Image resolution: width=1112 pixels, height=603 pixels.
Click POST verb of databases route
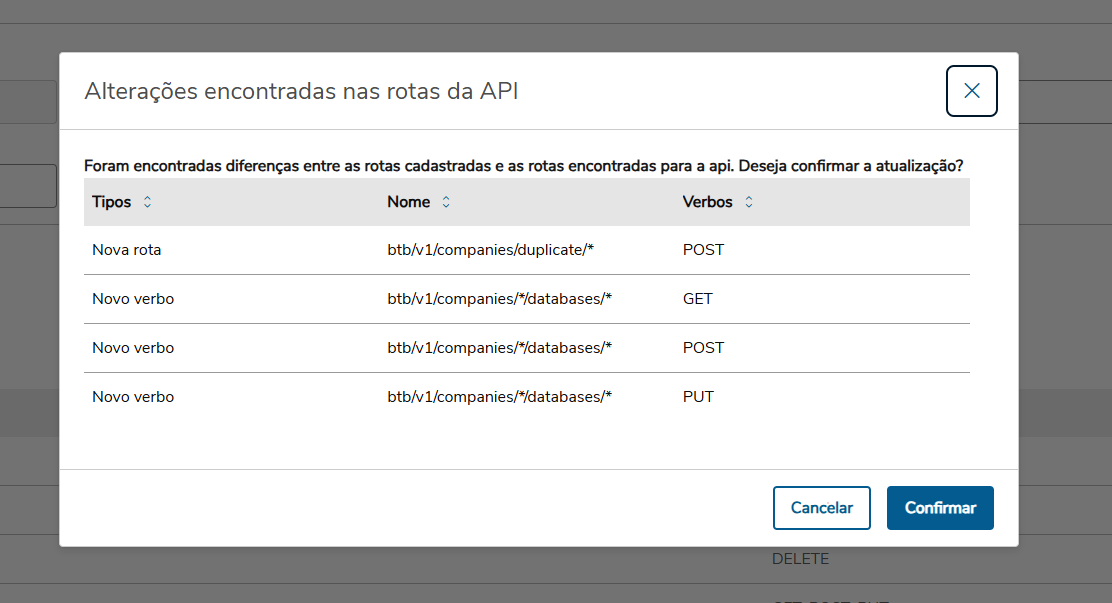[703, 348]
